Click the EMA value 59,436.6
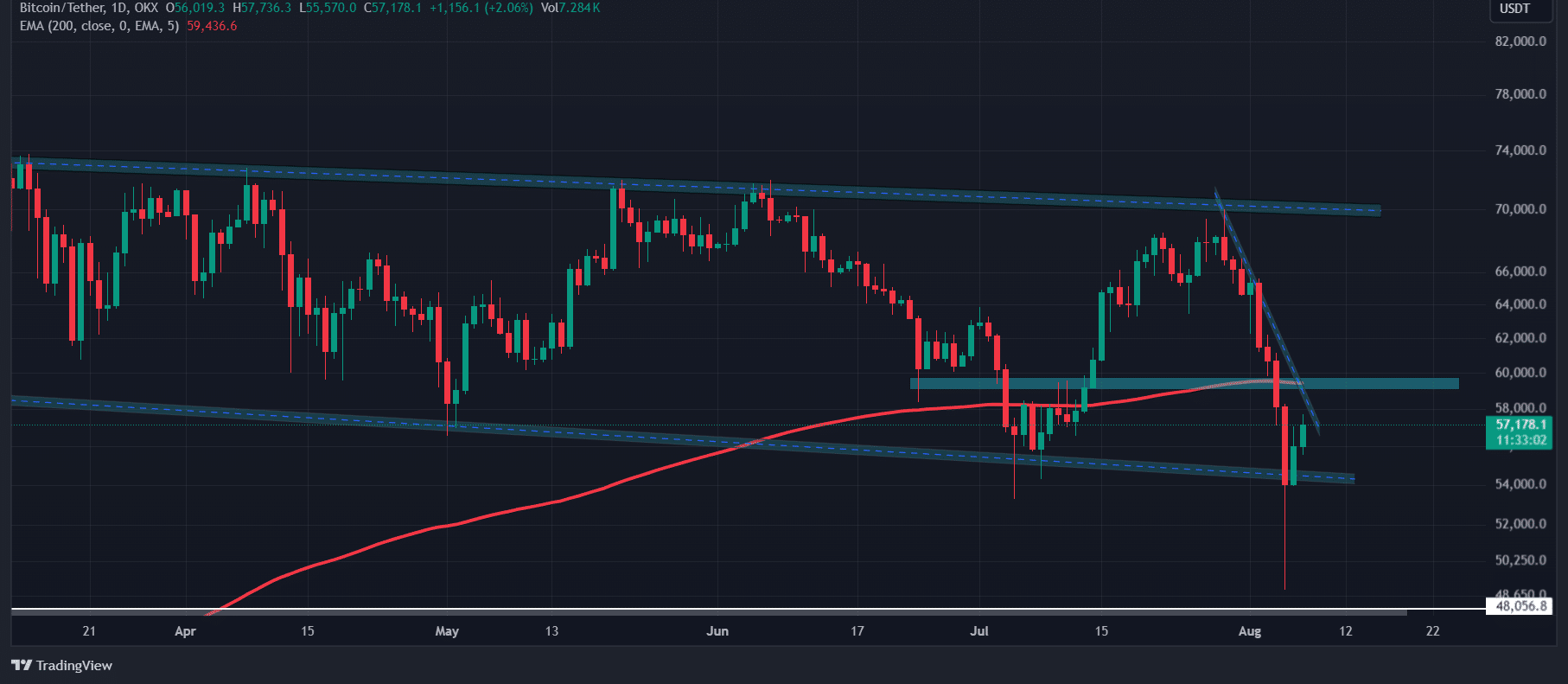 (x=212, y=26)
